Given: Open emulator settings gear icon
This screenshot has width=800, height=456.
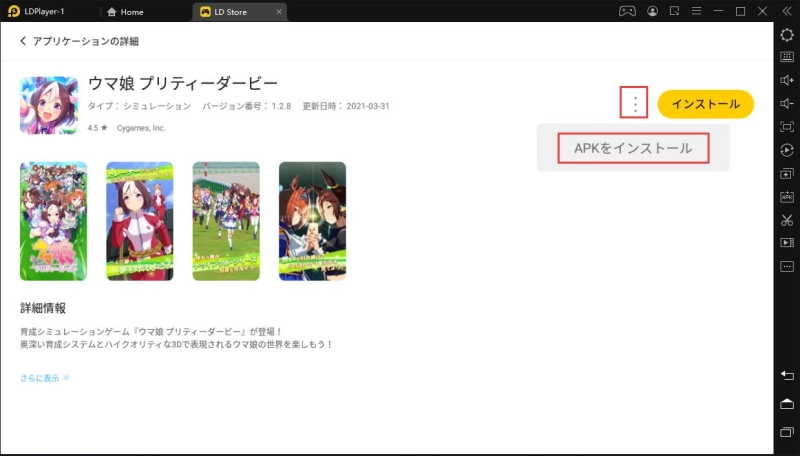Looking at the screenshot, I should coord(787,35).
